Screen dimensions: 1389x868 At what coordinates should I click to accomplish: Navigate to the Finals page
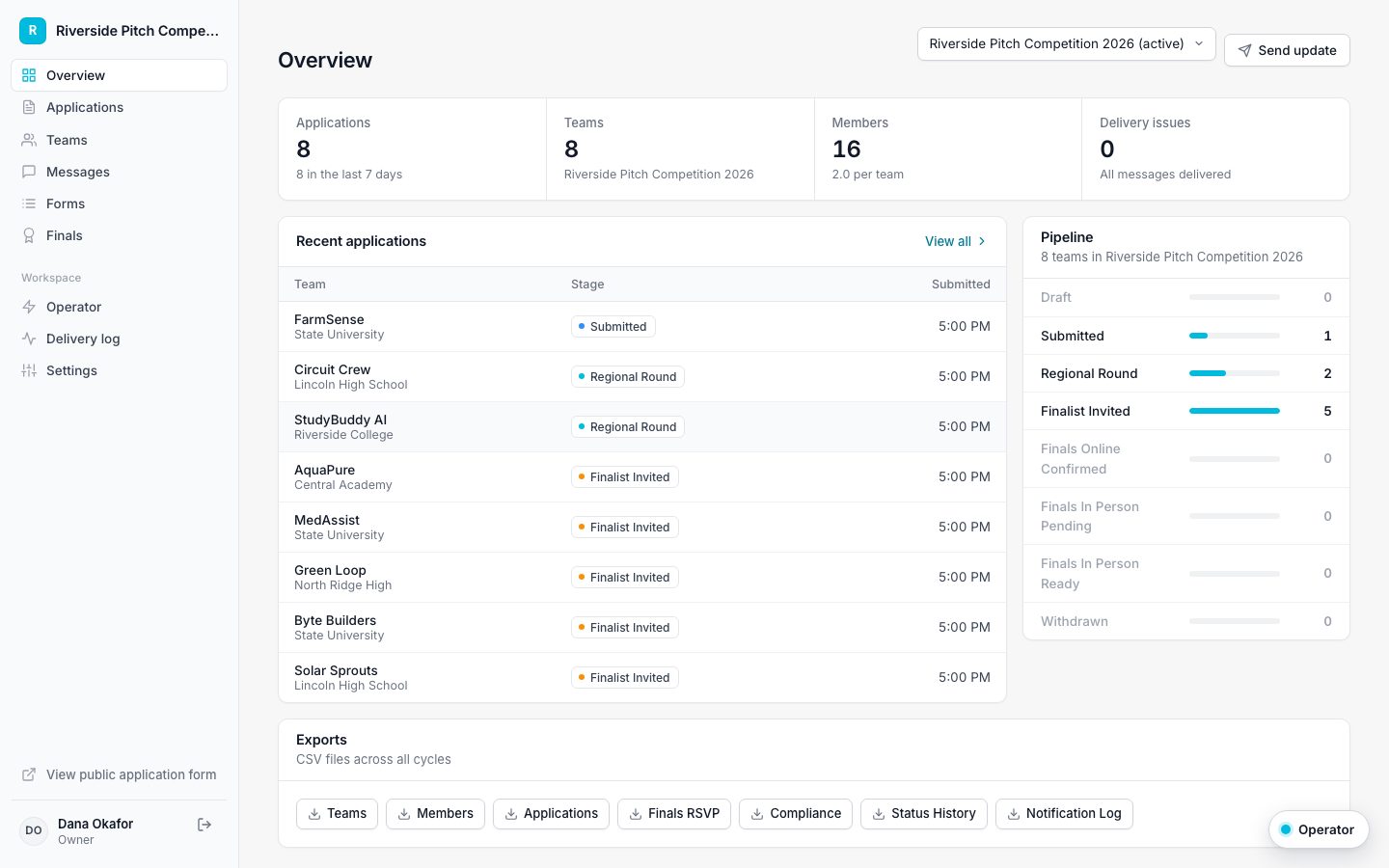[120, 235]
